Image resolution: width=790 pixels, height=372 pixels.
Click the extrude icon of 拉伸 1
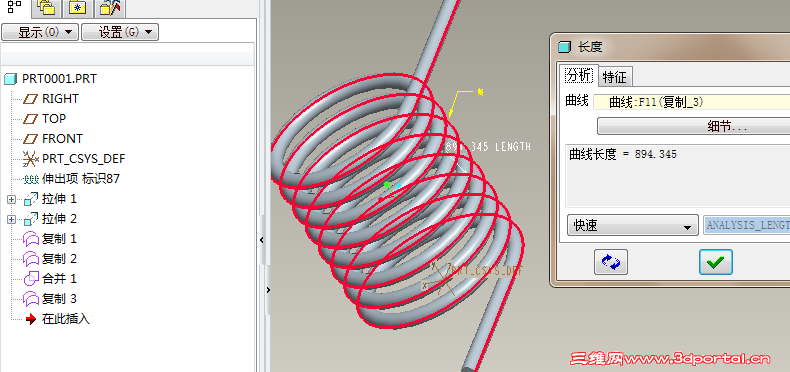tap(31, 200)
